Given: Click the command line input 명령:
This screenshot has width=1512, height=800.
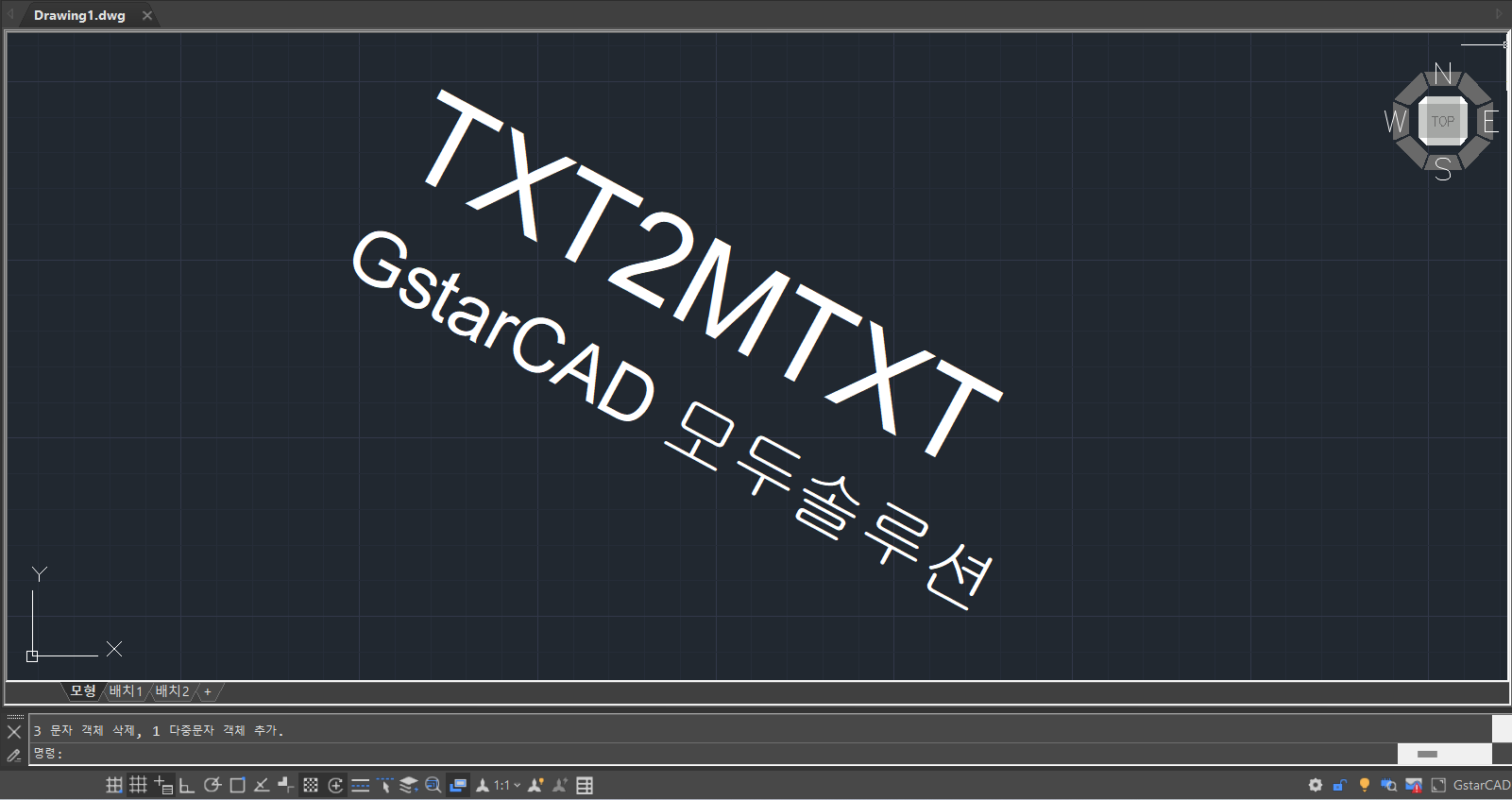Looking at the screenshot, I should point(713,754).
